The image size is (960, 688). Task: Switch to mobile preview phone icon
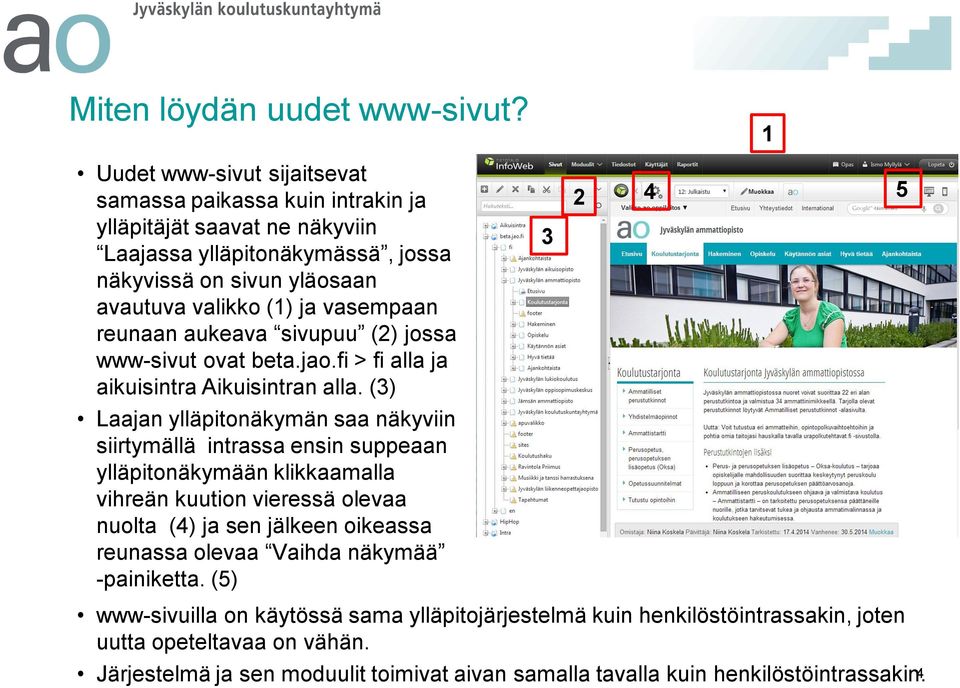tap(945, 192)
